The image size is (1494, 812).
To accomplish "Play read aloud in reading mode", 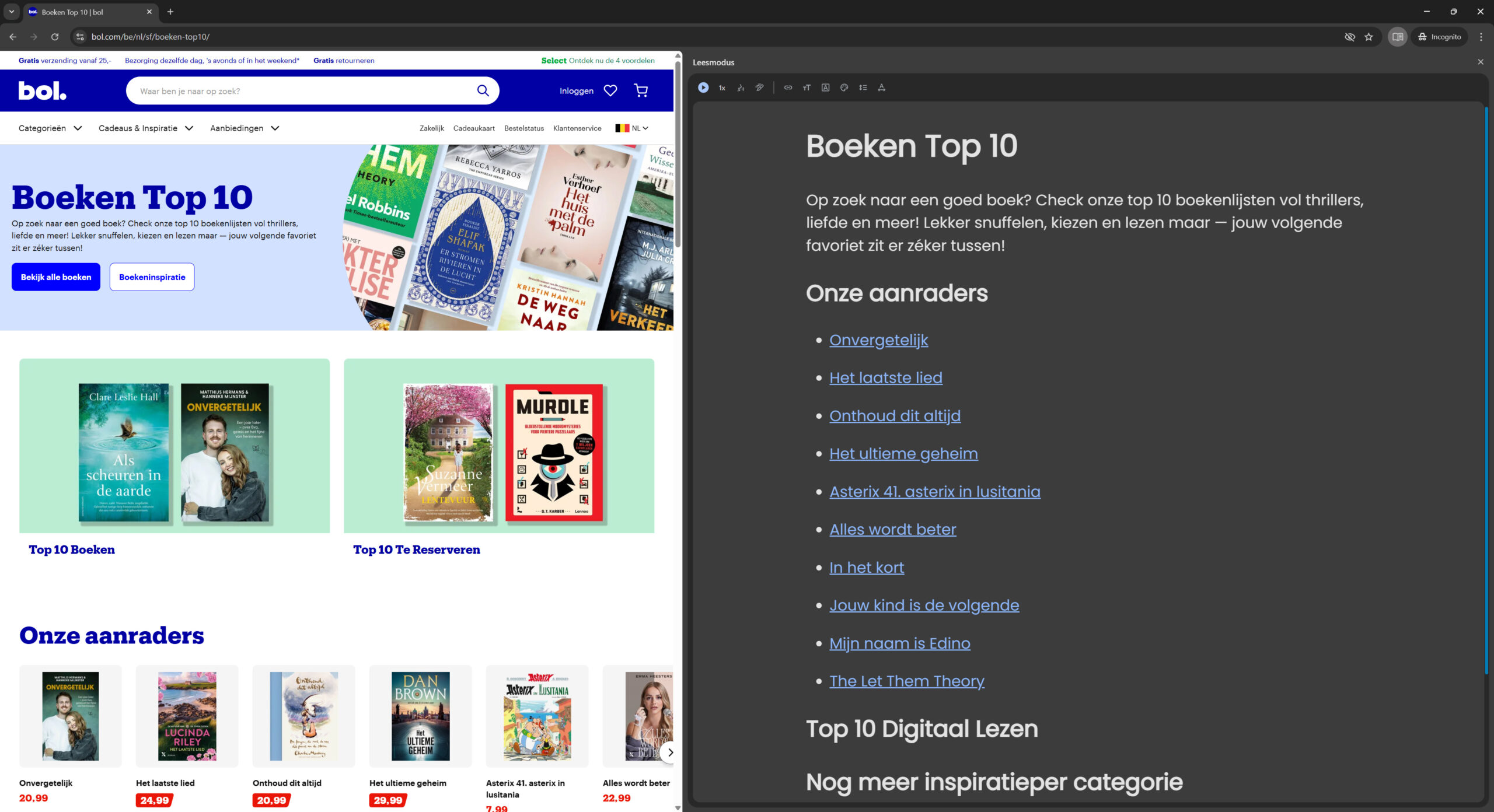I will pos(703,87).
